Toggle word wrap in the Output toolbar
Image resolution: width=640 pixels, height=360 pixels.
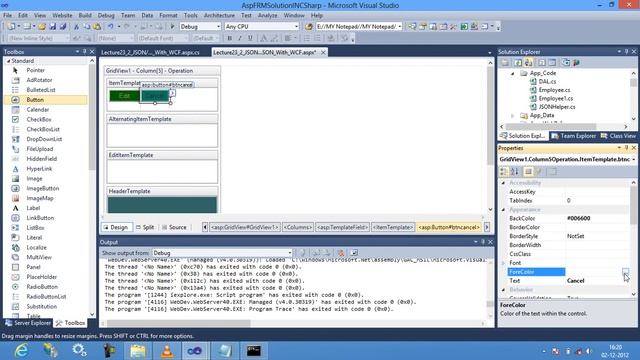click(353, 253)
